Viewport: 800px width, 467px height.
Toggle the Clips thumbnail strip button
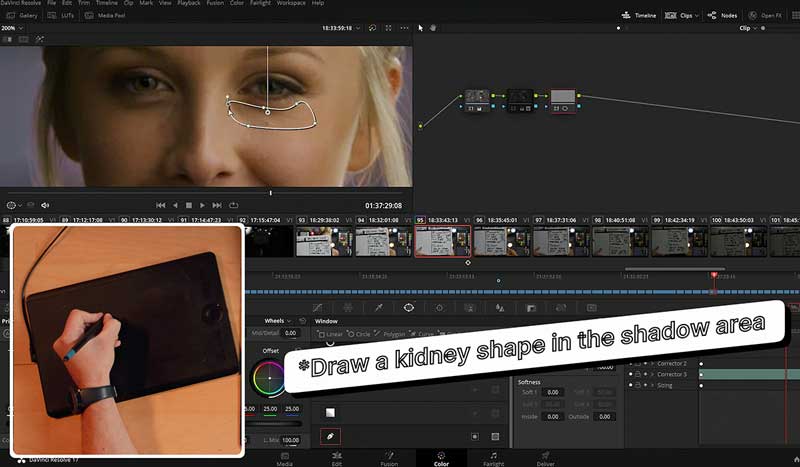(x=679, y=15)
